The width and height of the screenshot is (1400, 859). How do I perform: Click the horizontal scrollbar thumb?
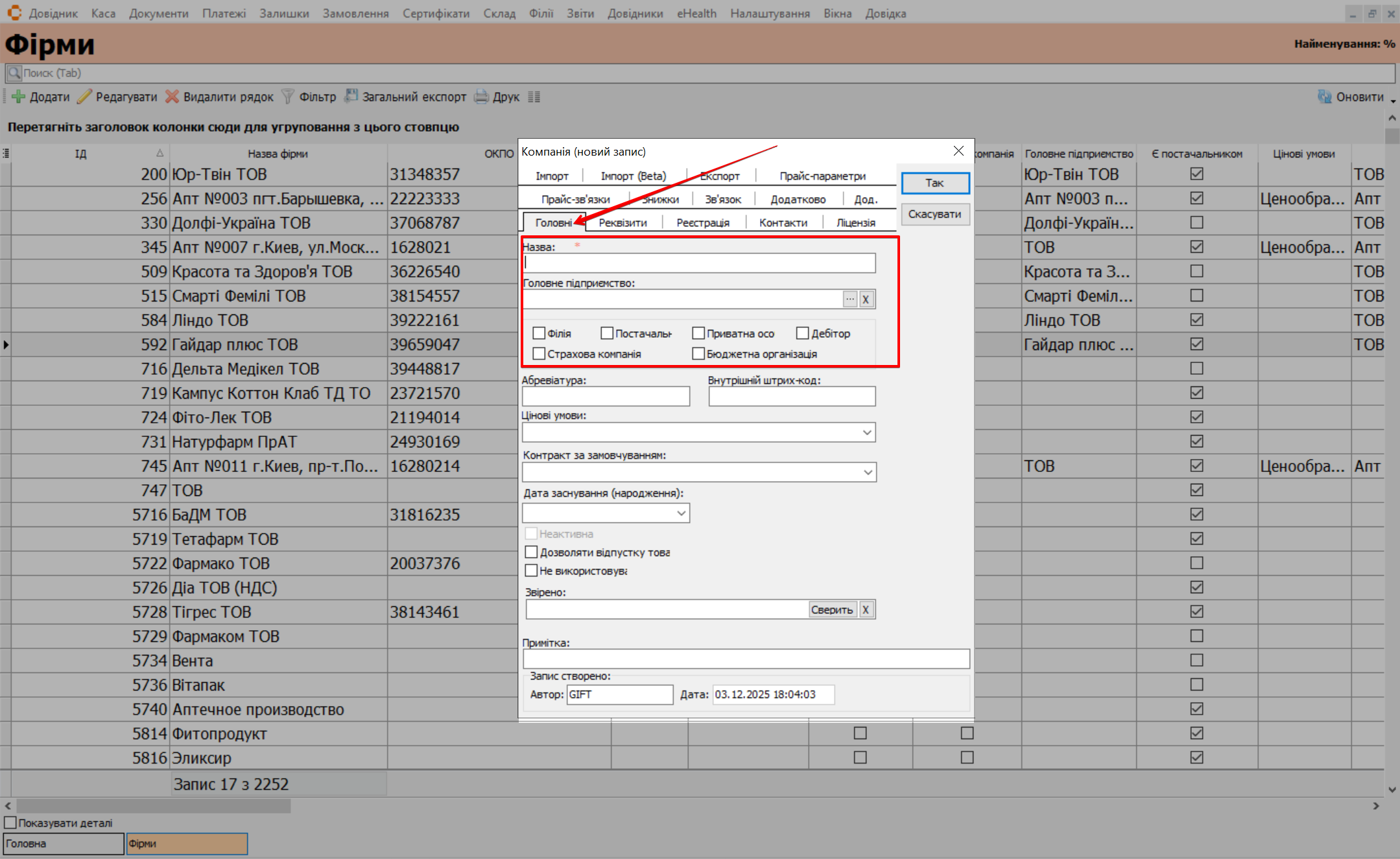(x=153, y=806)
